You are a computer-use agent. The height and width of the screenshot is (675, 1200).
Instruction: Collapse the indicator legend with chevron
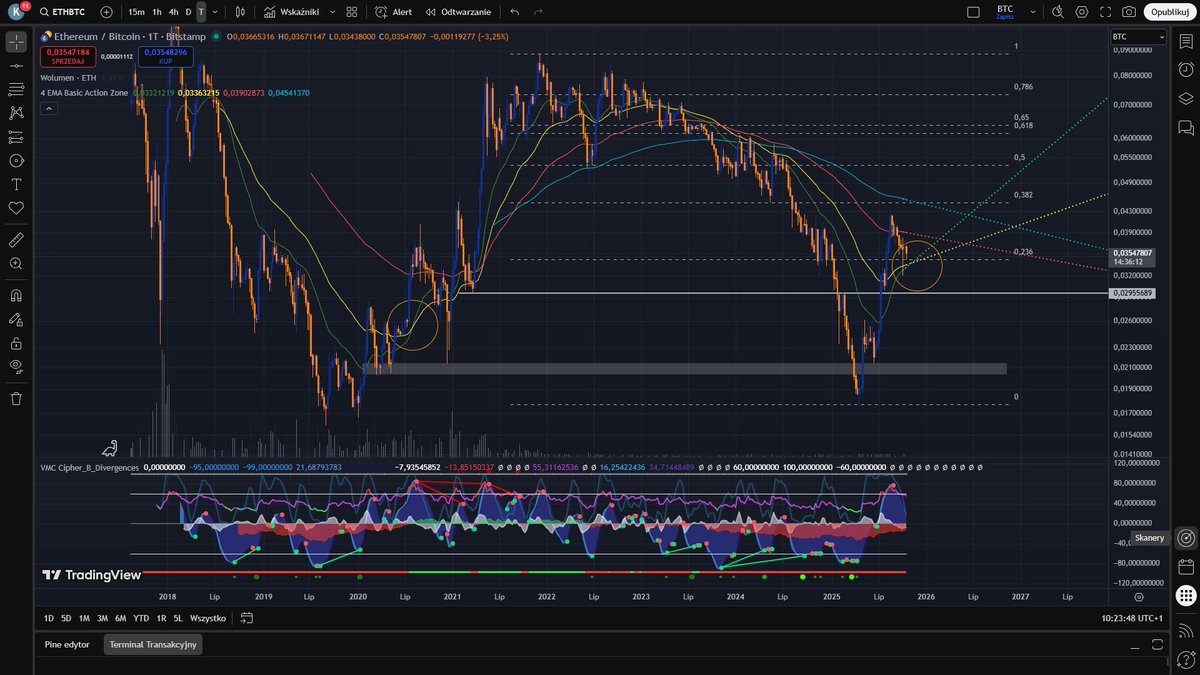click(48, 108)
